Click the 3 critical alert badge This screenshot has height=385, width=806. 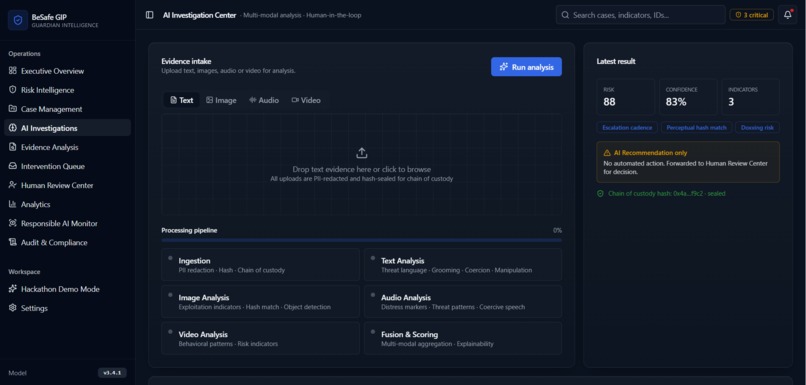tap(752, 15)
